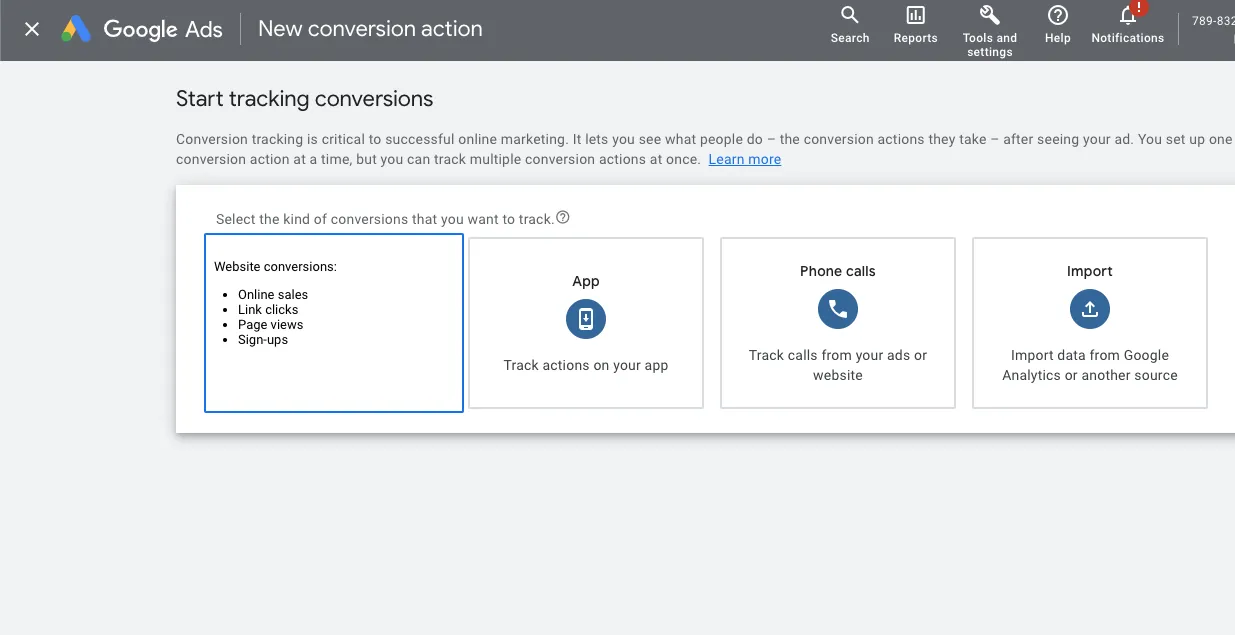Open the Help question mark icon
Screen dimensions: 1235x635
tap(1057, 22)
